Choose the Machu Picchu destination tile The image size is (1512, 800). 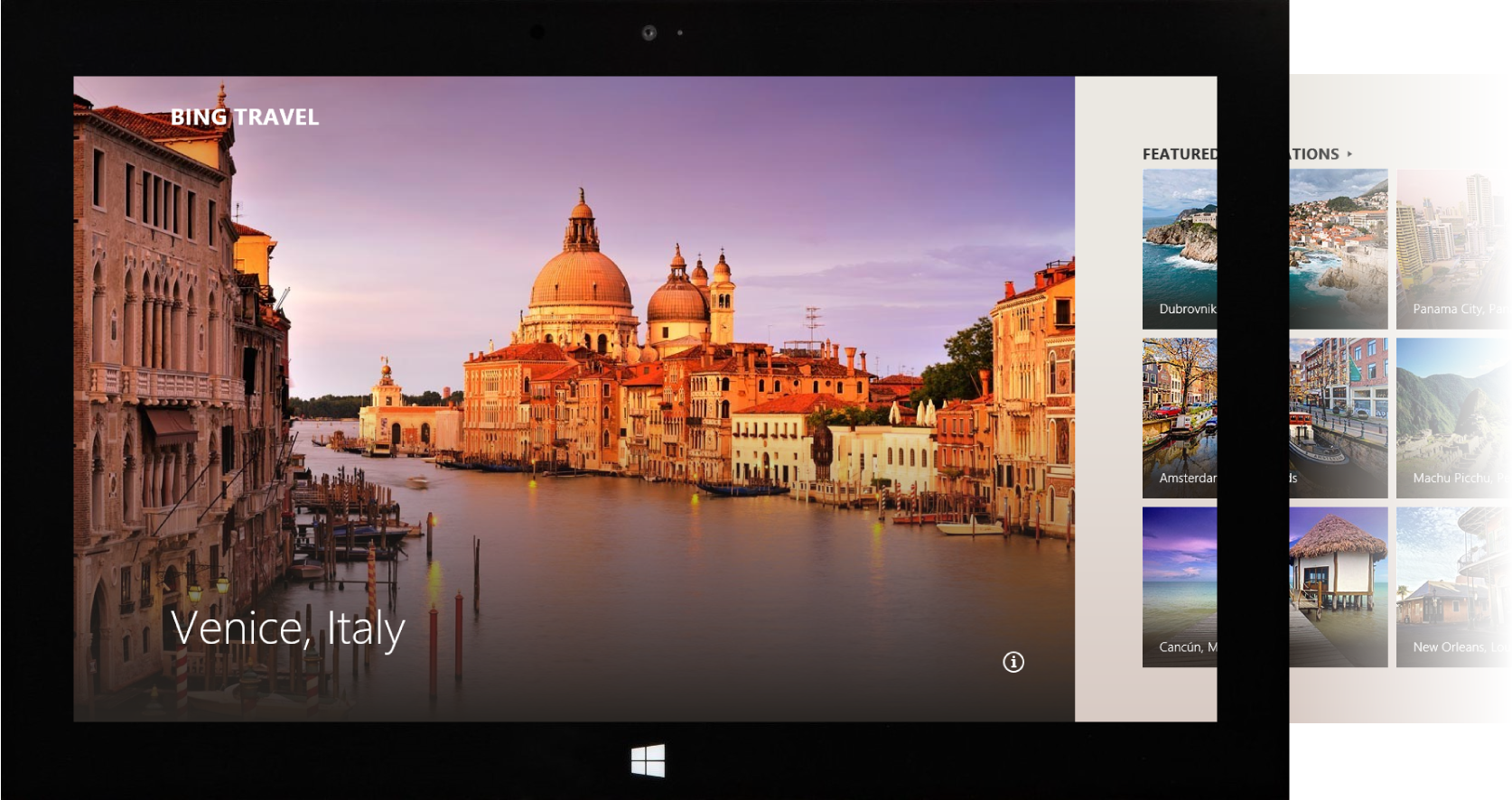point(1451,414)
